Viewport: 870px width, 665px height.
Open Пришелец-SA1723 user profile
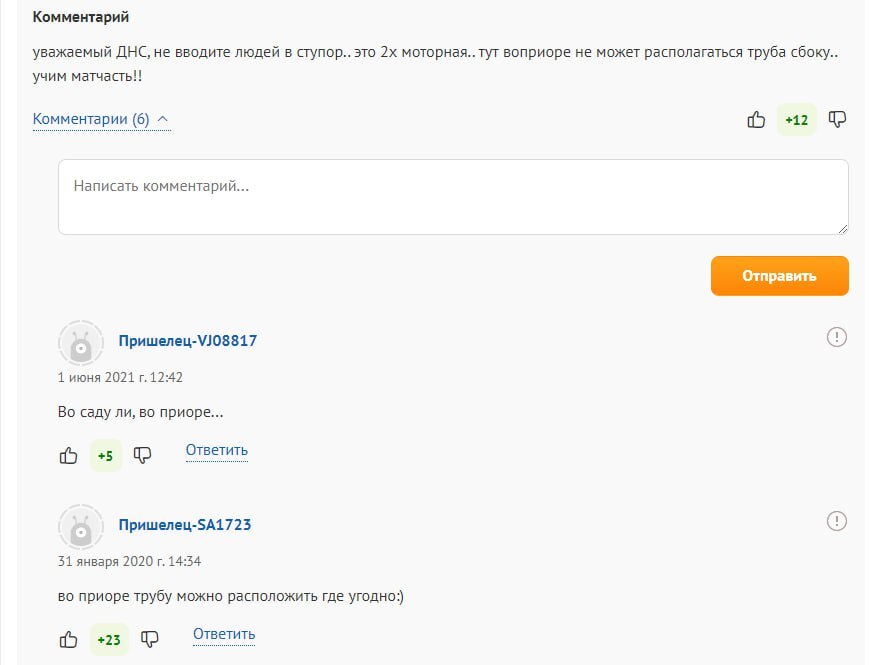coord(185,525)
